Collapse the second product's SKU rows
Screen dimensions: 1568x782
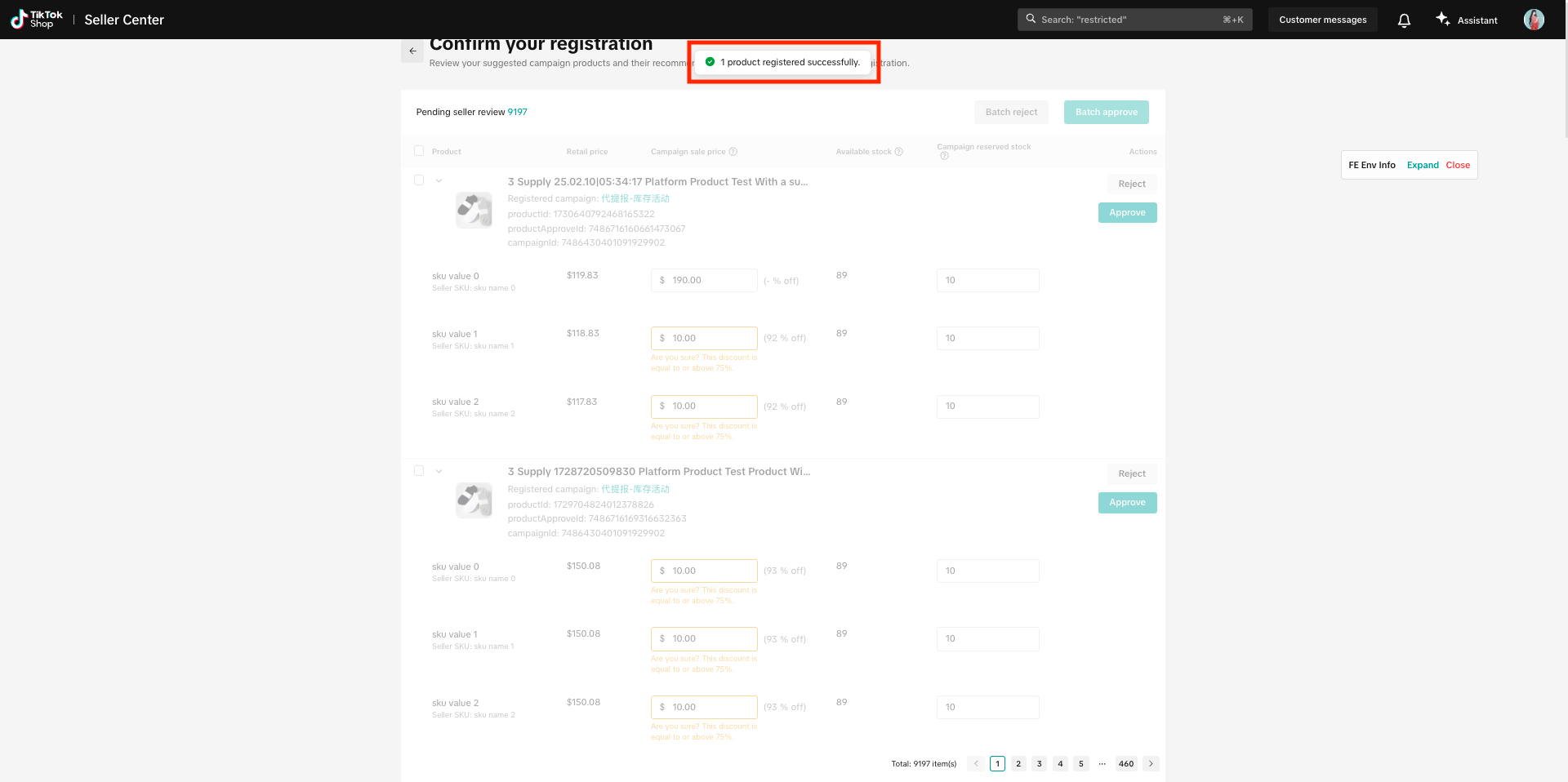click(439, 472)
